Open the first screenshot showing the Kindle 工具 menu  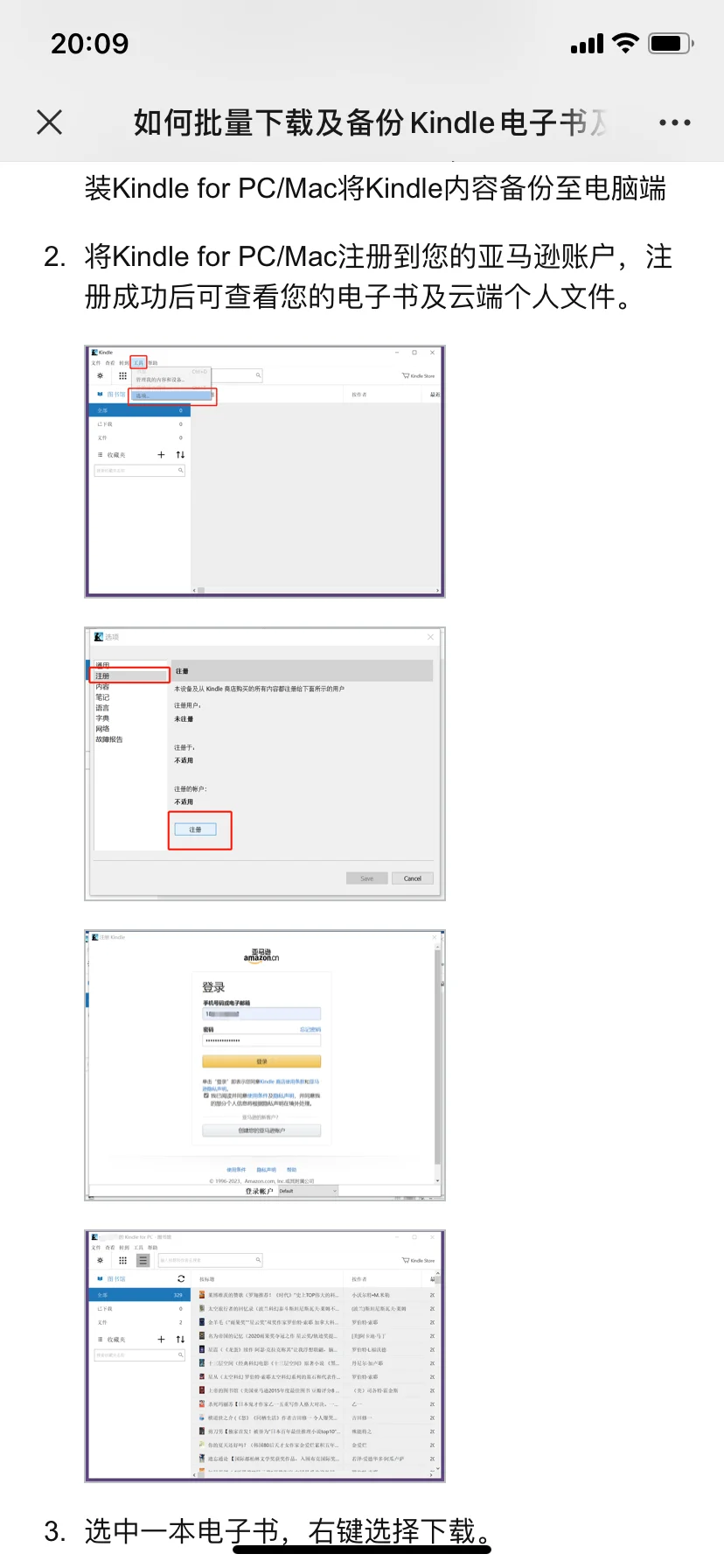coord(265,472)
